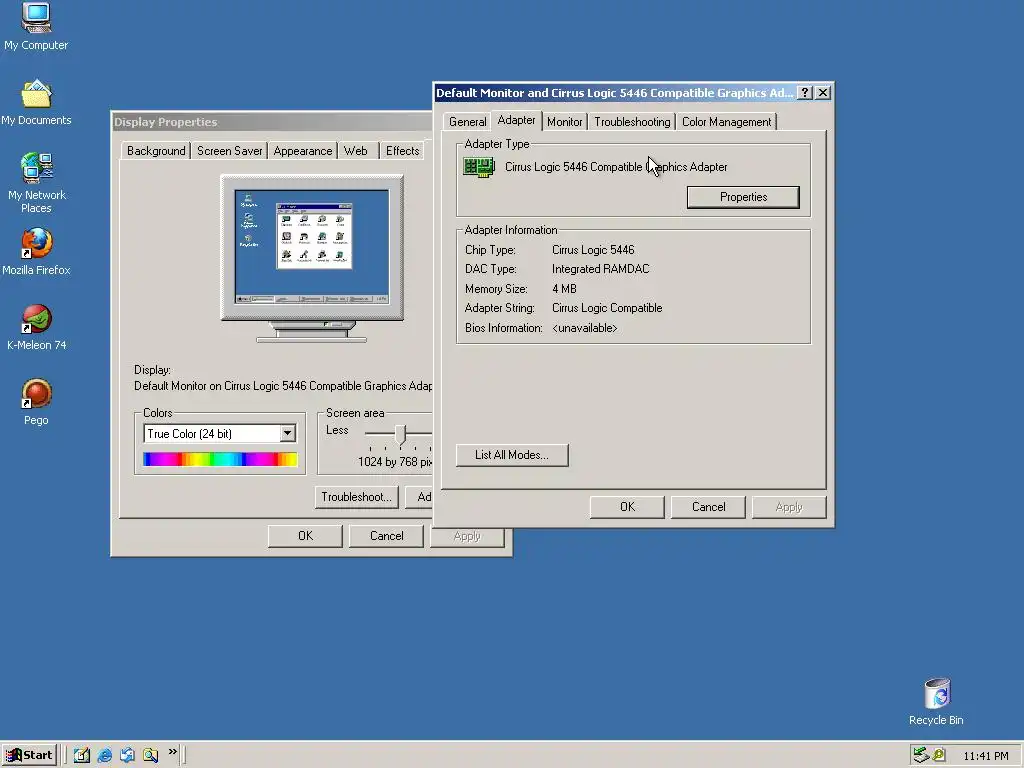Click the 'Cirrus Logic 5446' chip type value
The height and width of the screenshot is (768, 1024).
pyautogui.click(x=593, y=250)
